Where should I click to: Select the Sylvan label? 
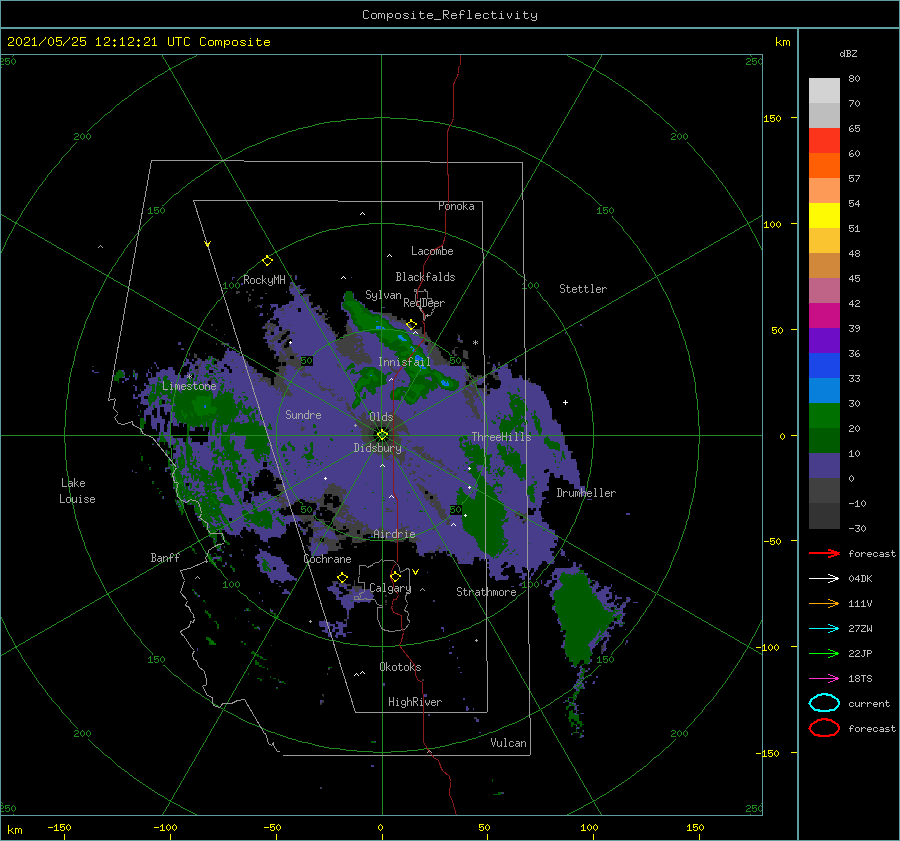pos(383,295)
